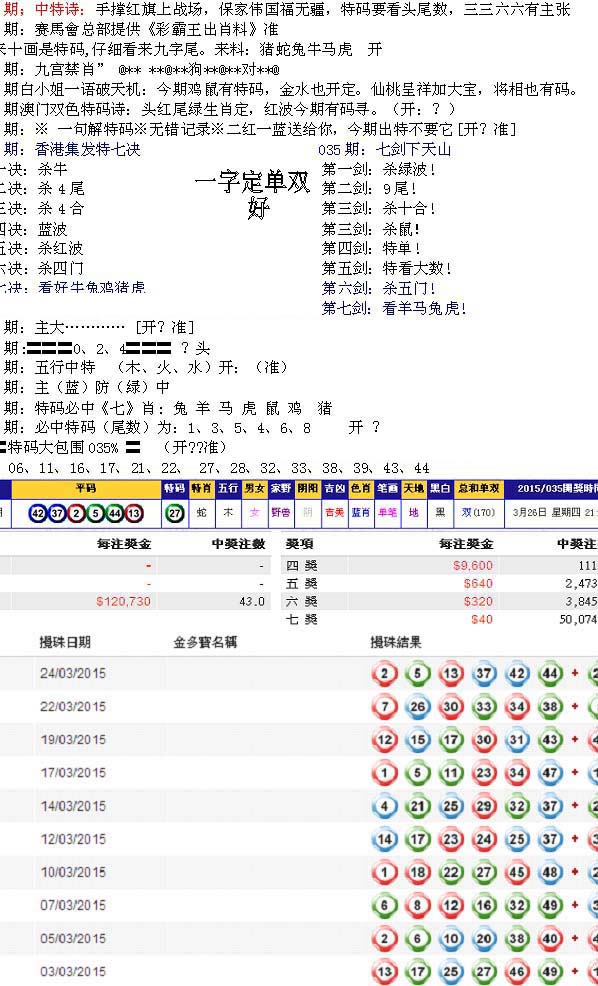Open the 10/03/2015 draw date entry
Image resolution: width=598 pixels, height=986 pixels.
click(73, 872)
